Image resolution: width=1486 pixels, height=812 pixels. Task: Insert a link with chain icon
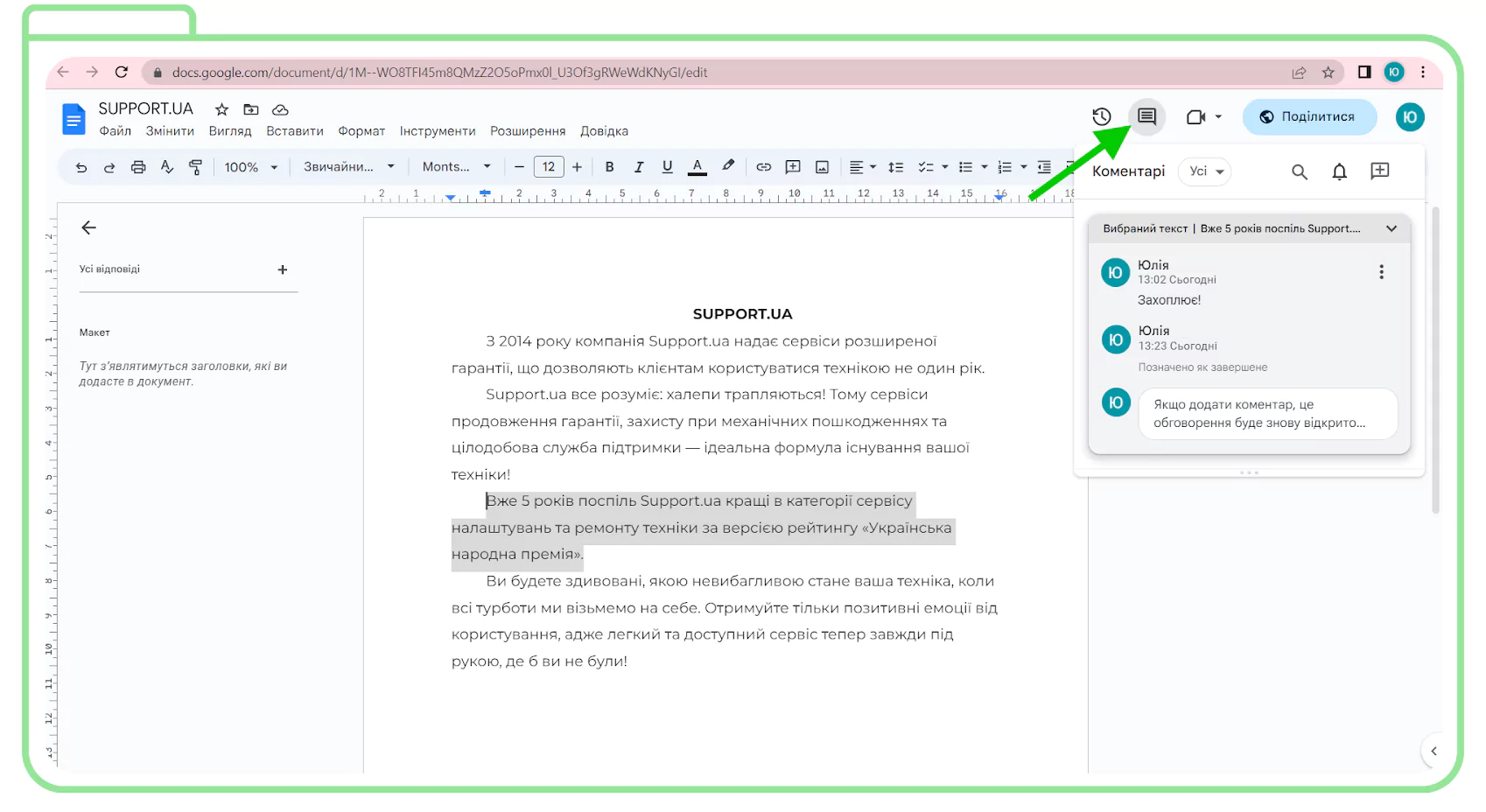point(764,167)
